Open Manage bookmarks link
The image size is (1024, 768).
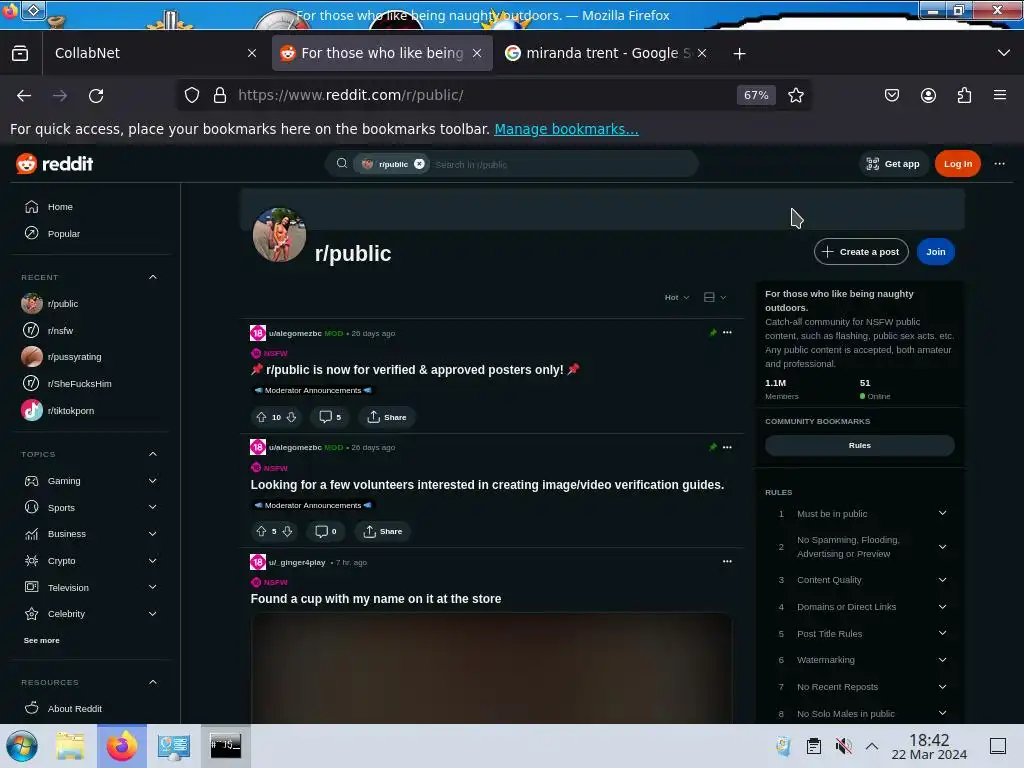[x=566, y=129]
